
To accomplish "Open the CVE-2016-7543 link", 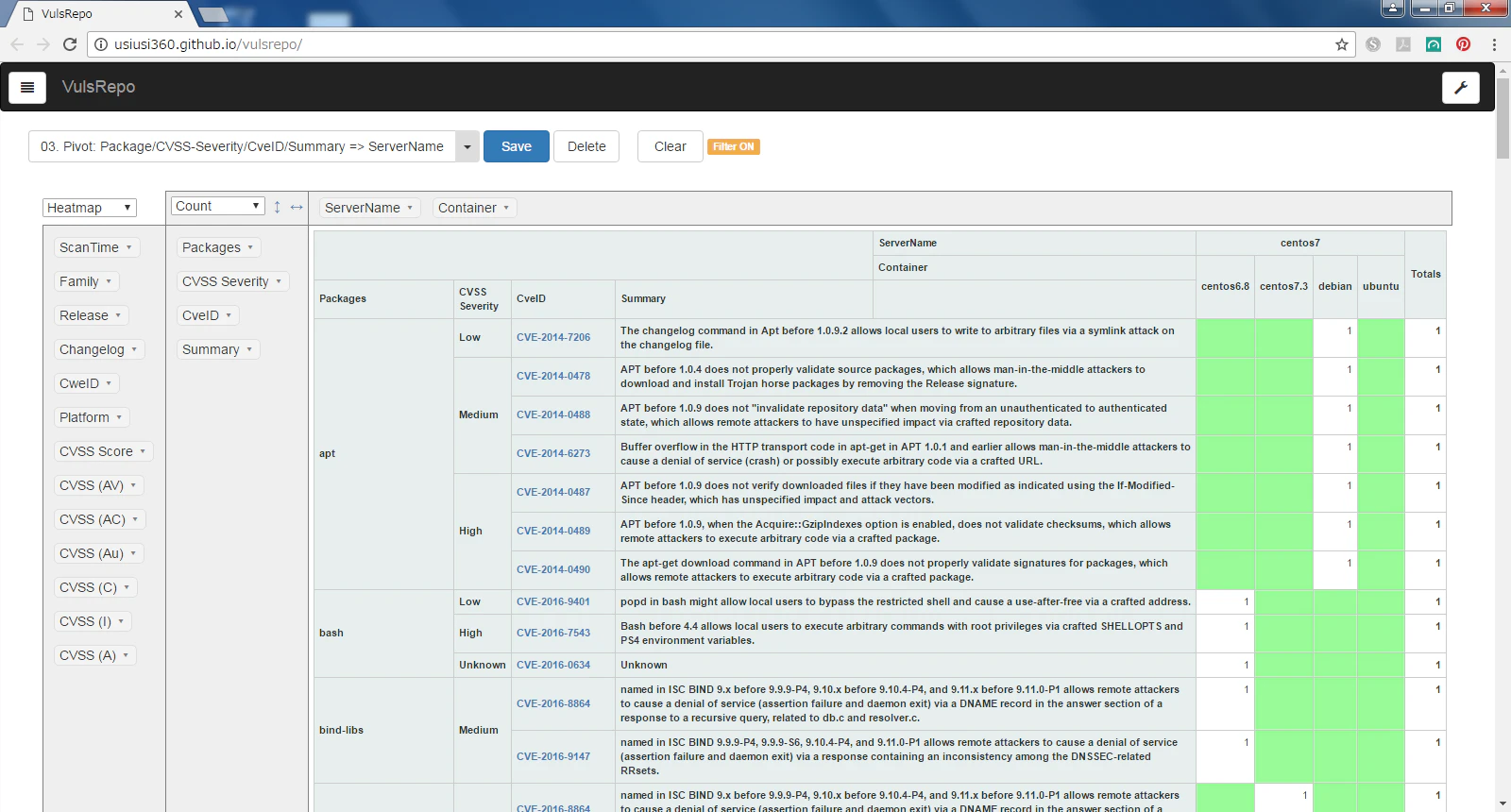I will point(553,633).
